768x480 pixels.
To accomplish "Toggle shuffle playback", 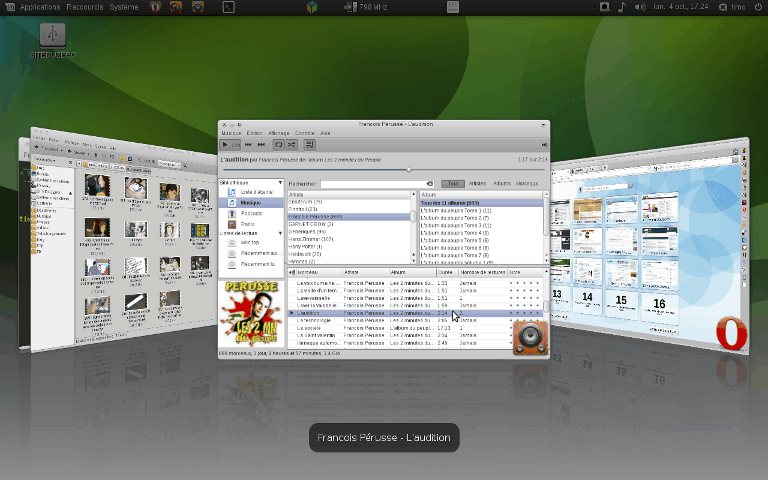I will pos(291,144).
